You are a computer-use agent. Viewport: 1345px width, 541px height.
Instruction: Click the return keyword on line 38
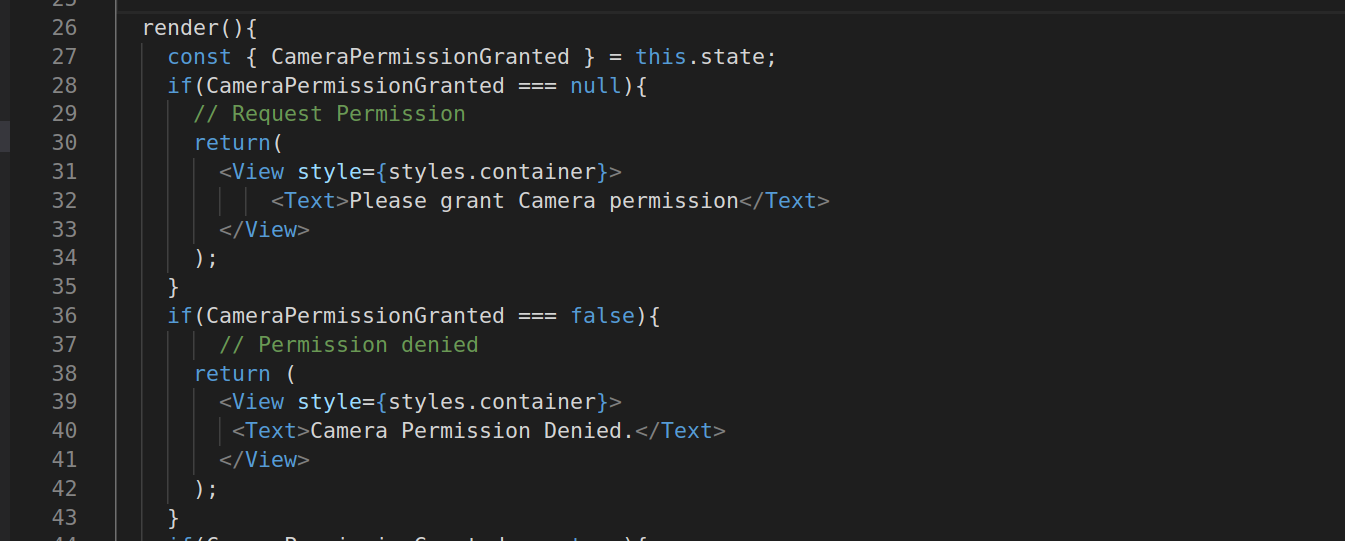point(232,374)
